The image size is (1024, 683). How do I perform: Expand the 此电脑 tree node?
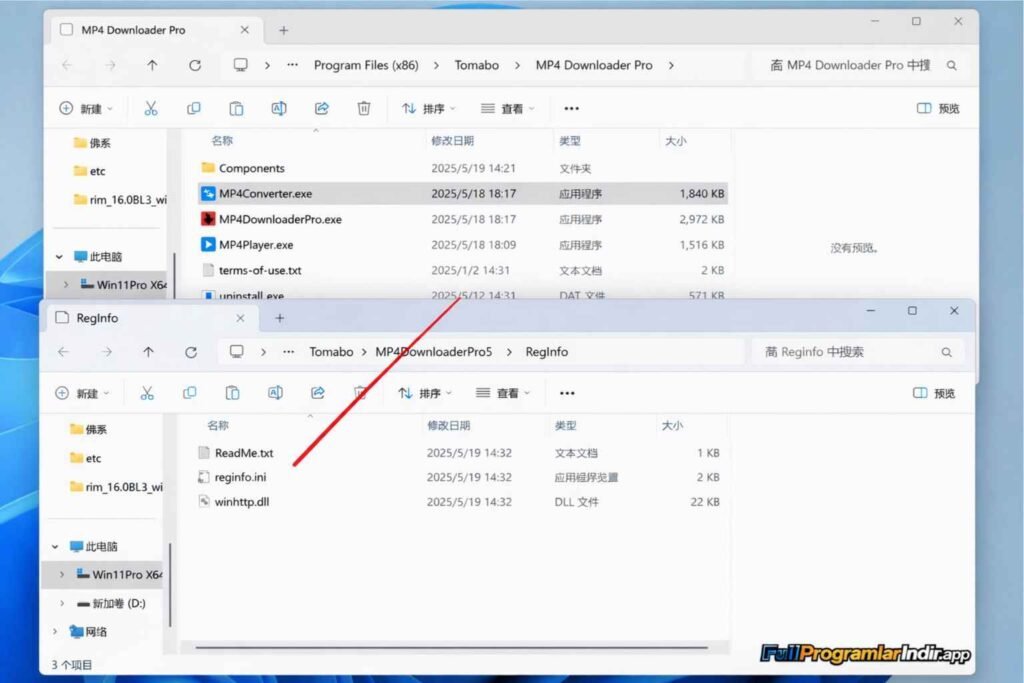click(58, 546)
